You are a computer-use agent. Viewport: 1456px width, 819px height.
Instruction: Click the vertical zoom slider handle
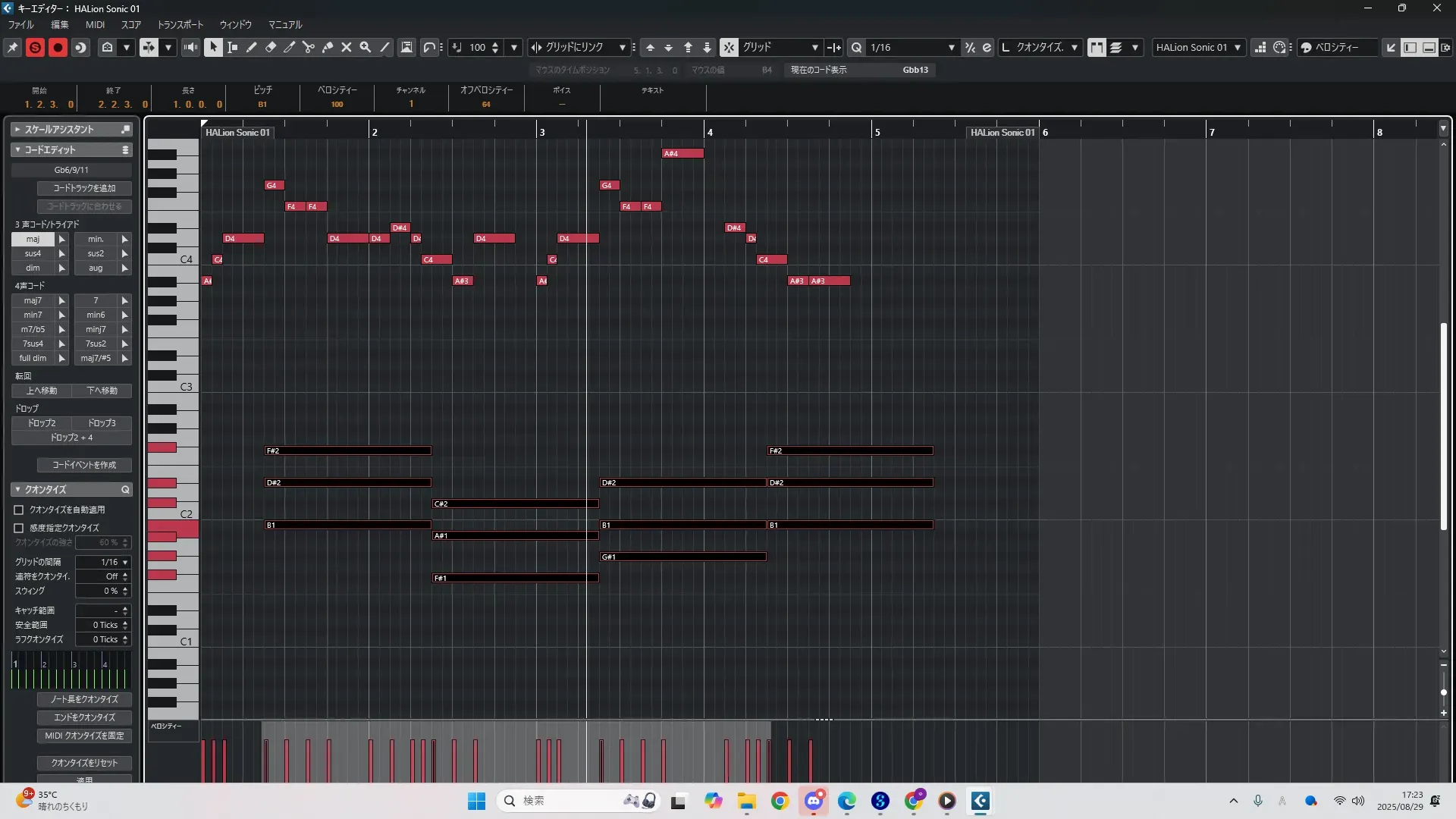pos(1443,692)
